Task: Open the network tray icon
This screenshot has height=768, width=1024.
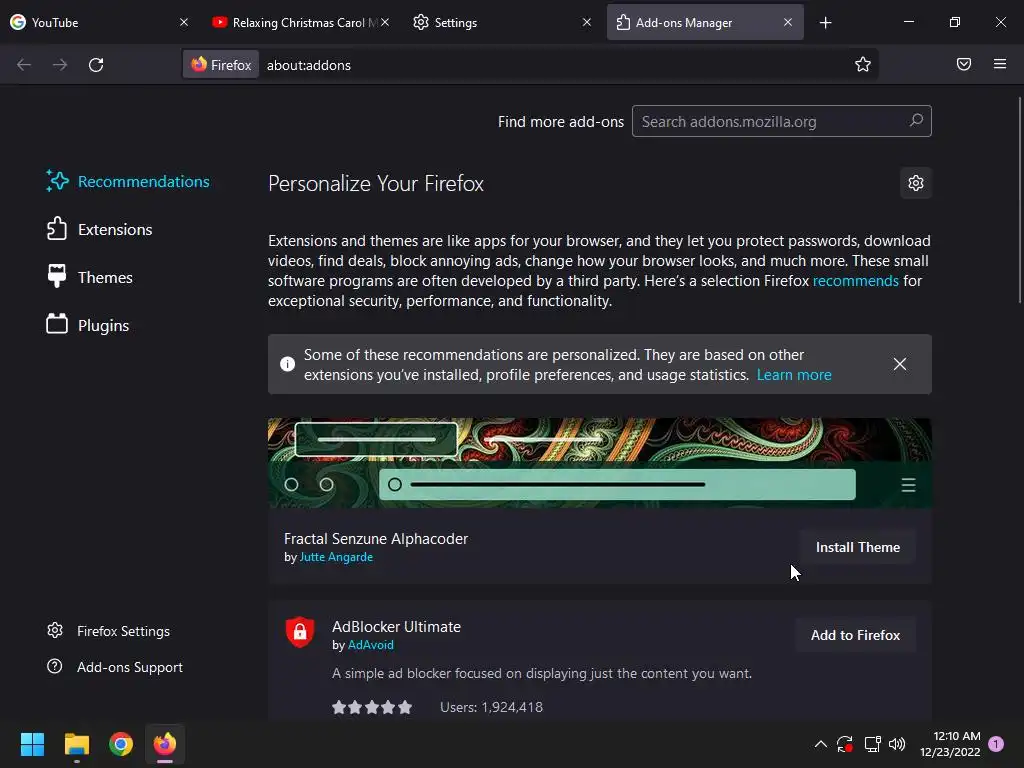Action: point(872,744)
